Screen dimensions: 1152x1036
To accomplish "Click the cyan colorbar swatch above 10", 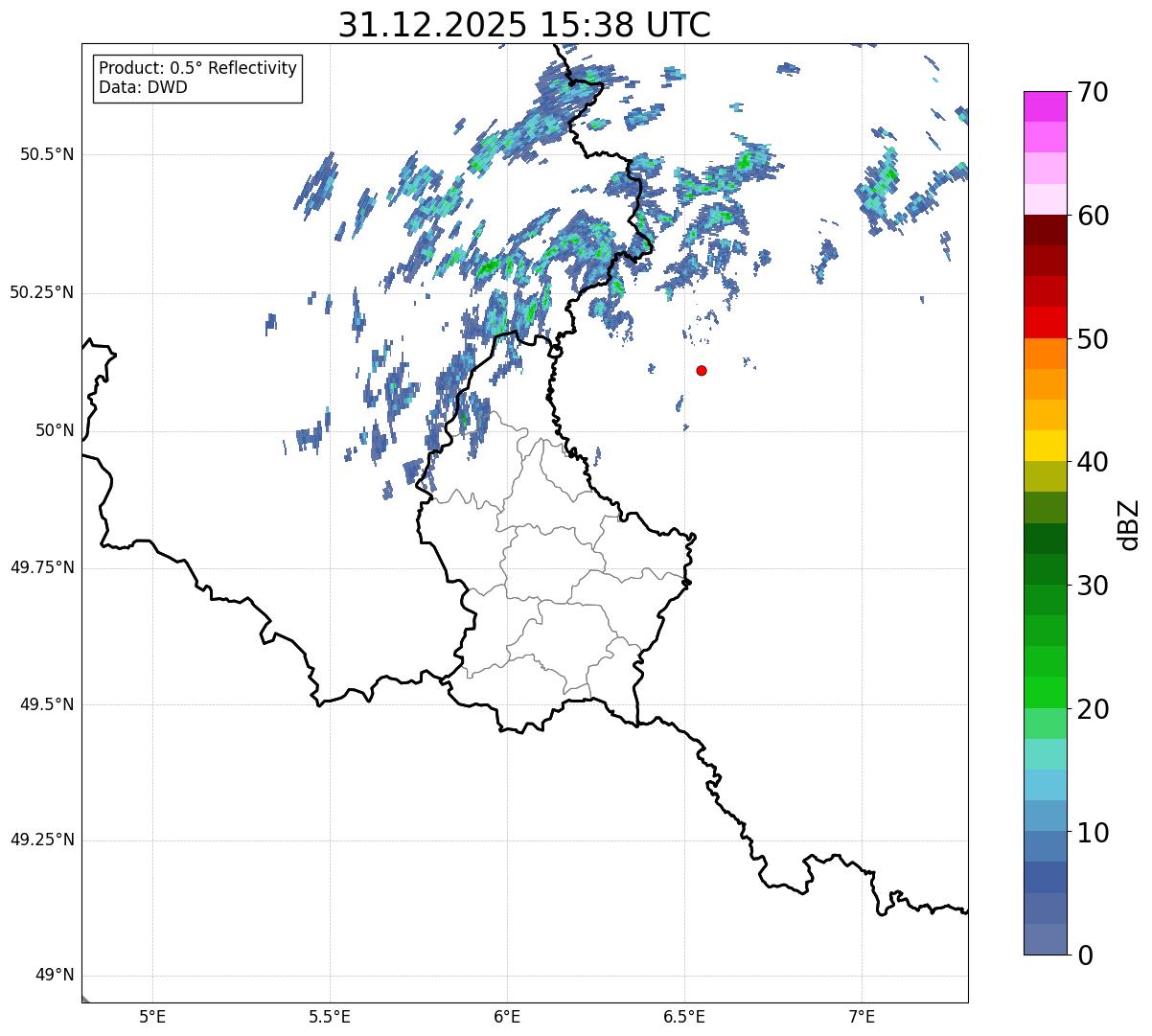I will [x=1046, y=785].
